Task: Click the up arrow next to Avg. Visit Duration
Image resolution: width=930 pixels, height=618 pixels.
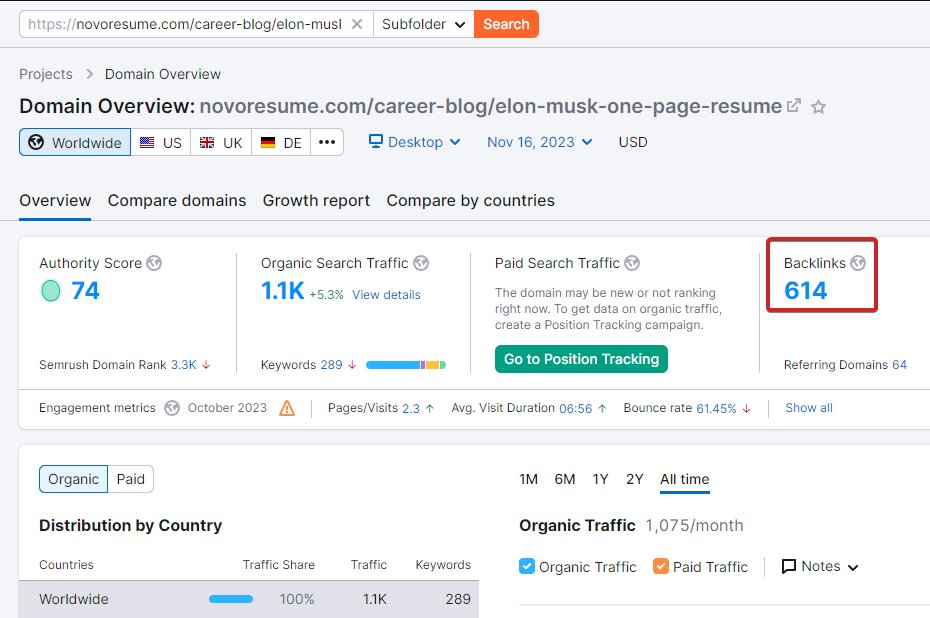Action: pyautogui.click(x=602, y=408)
